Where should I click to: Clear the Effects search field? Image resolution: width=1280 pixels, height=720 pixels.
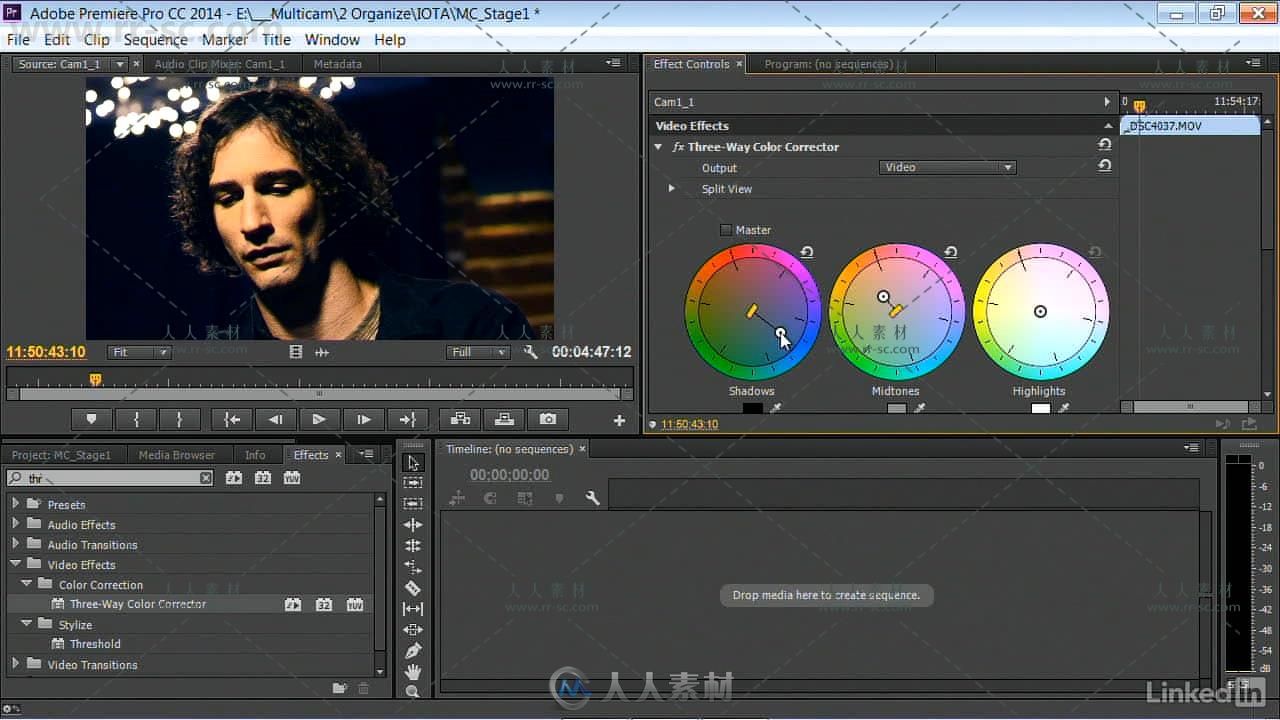click(206, 478)
